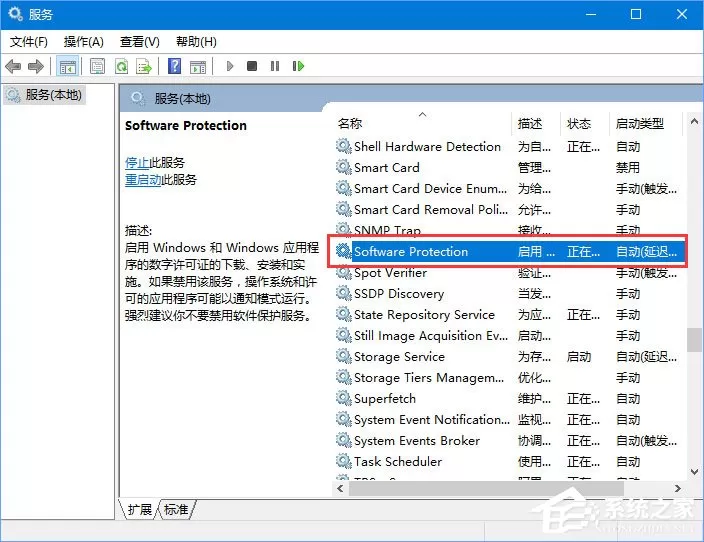
Task: Click the Back arrow toolbar icon
Action: click(13, 66)
